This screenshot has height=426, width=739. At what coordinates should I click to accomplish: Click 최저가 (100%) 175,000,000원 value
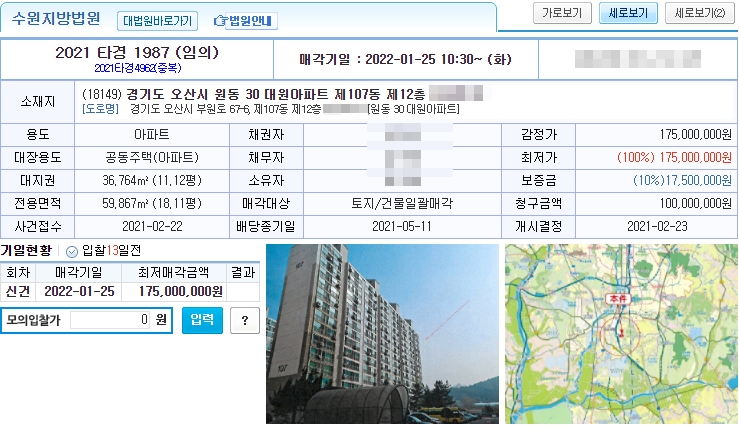click(x=674, y=157)
